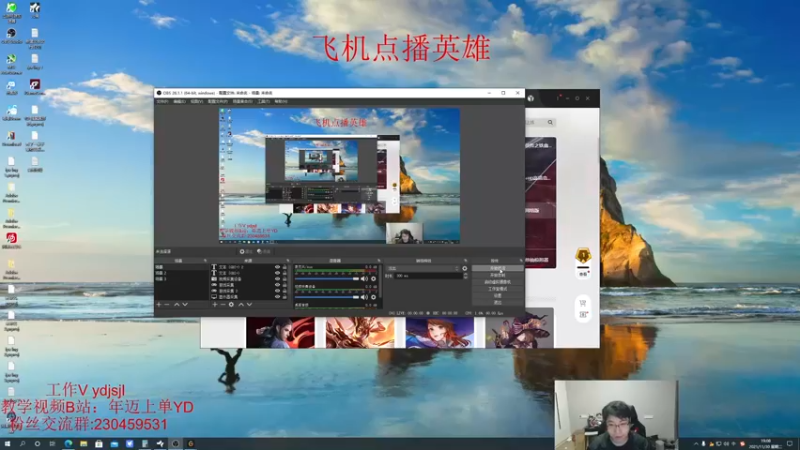Click the search magnifier in the background window
This screenshot has height=450, width=800.
pos(550,122)
